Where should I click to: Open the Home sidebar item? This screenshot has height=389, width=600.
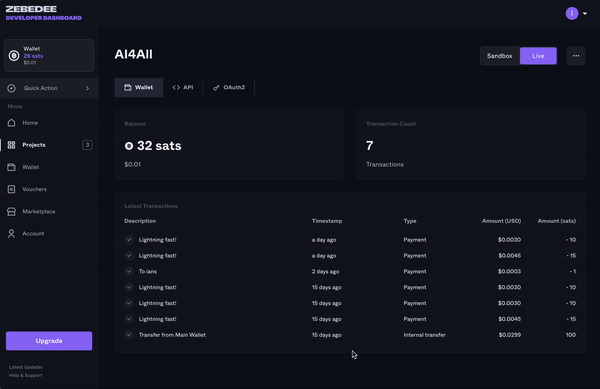49,123
